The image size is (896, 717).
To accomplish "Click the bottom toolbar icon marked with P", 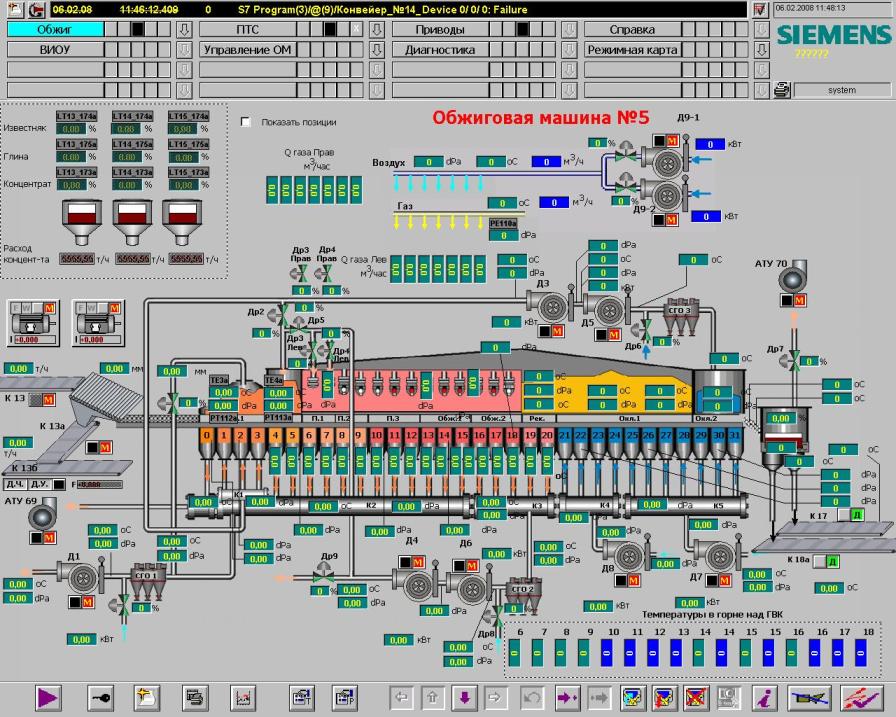I will tap(345, 698).
